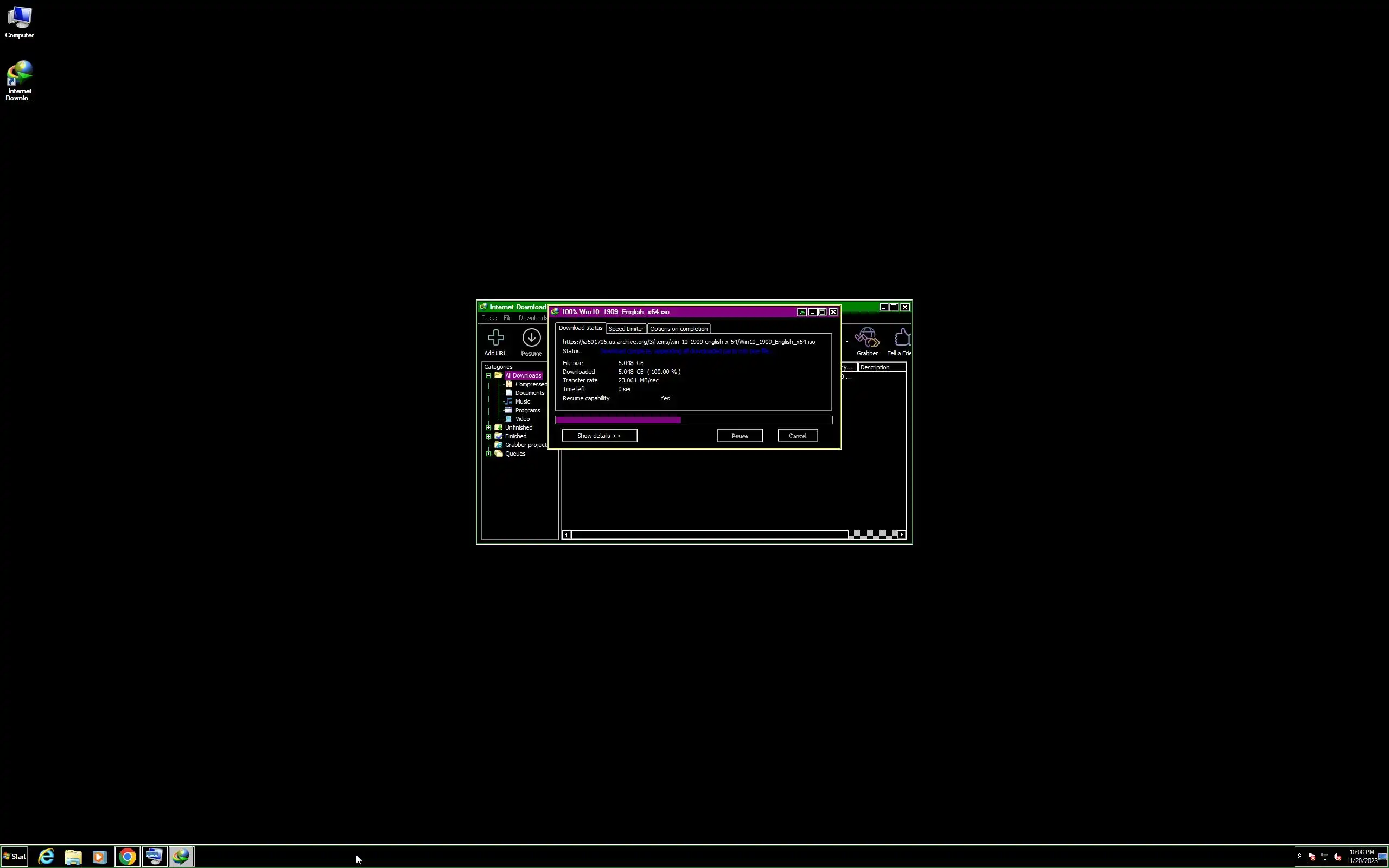Collapse the All Downloads tree node
1389x868 pixels.
[488, 375]
